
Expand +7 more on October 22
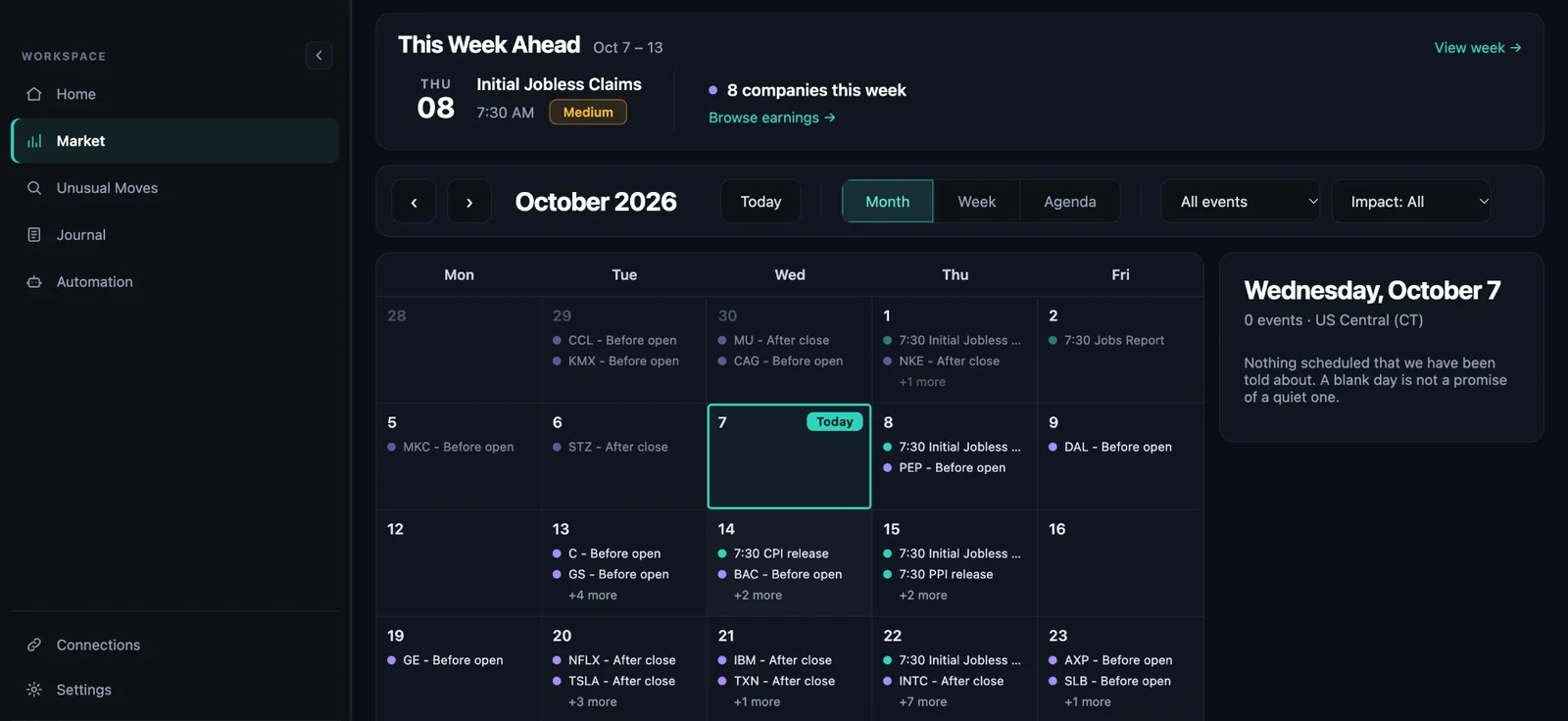click(923, 702)
